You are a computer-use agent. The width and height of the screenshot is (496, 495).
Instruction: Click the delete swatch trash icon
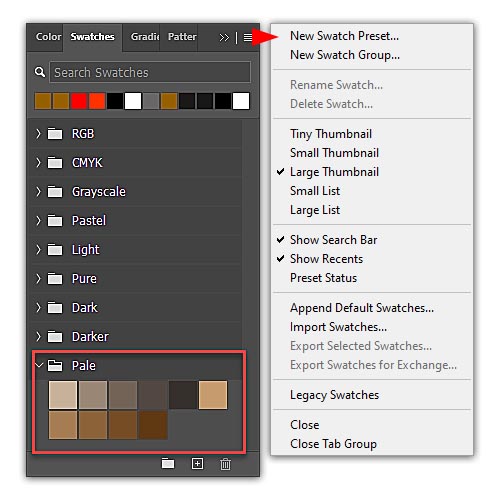(225, 464)
